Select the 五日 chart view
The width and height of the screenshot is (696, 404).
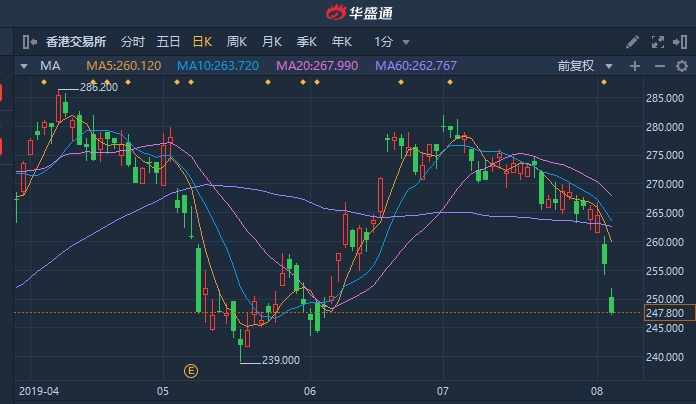[x=167, y=42]
